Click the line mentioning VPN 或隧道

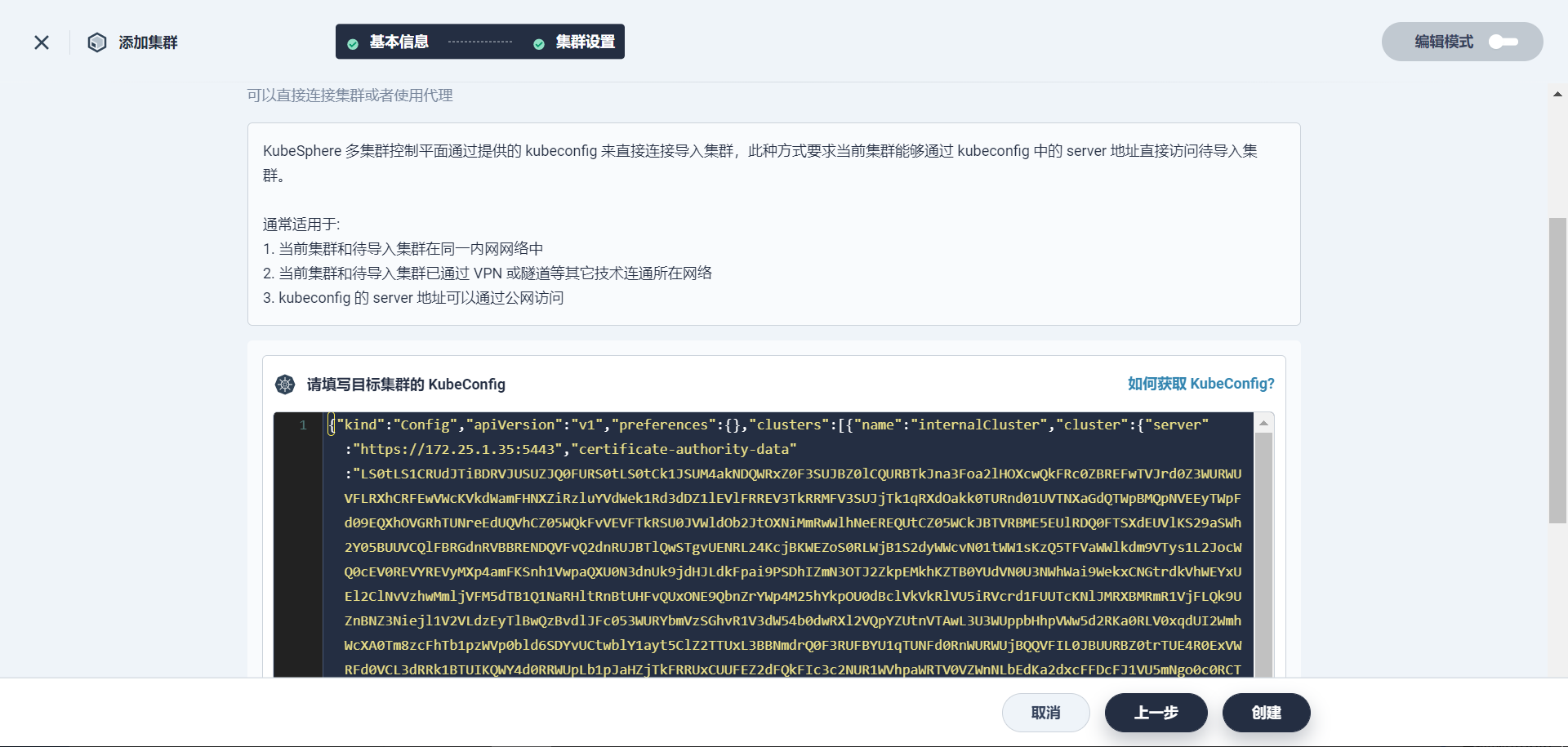point(488,273)
